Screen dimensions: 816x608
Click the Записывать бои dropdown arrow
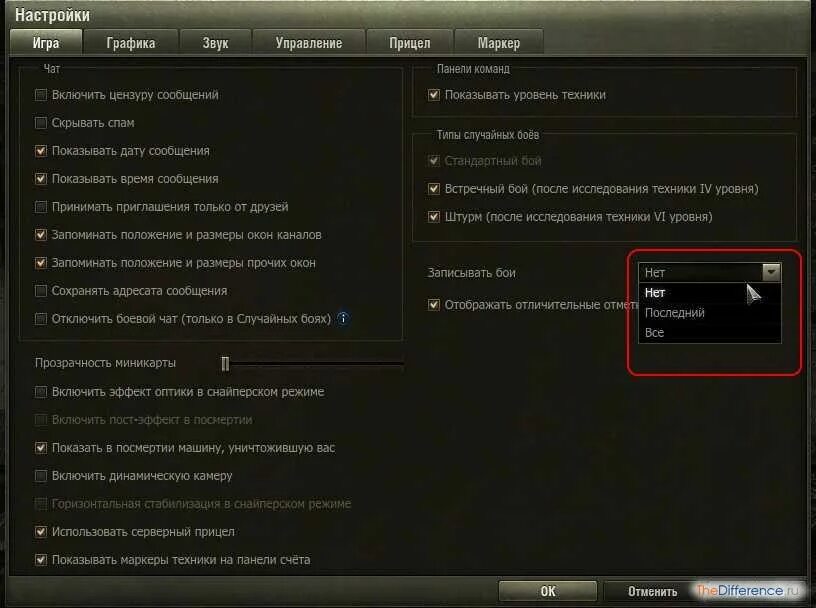[x=771, y=272]
